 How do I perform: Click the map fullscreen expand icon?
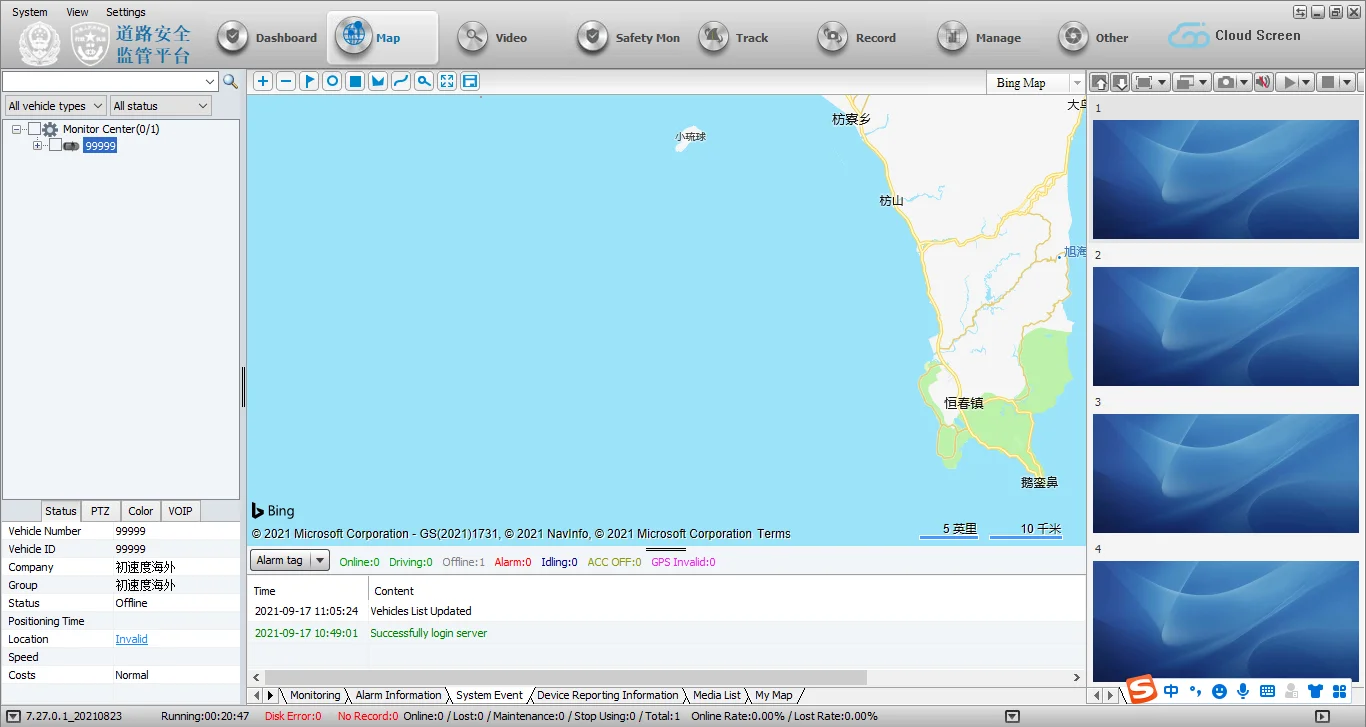[x=447, y=82]
